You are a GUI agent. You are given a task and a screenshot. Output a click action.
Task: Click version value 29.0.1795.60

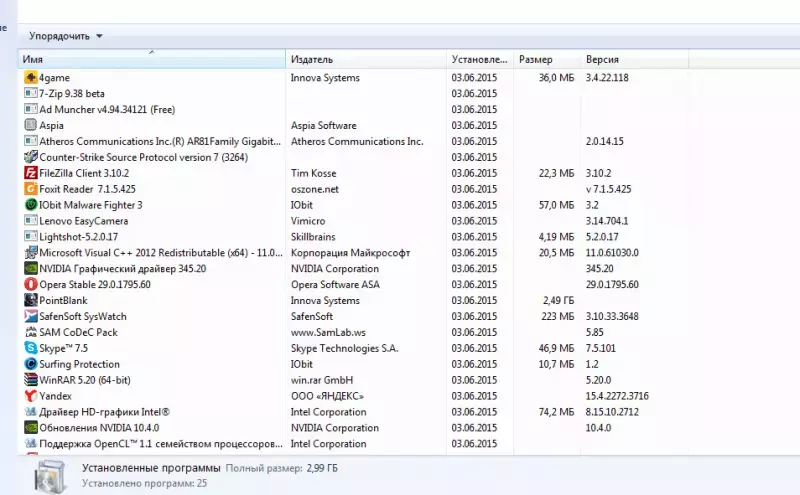612,284
